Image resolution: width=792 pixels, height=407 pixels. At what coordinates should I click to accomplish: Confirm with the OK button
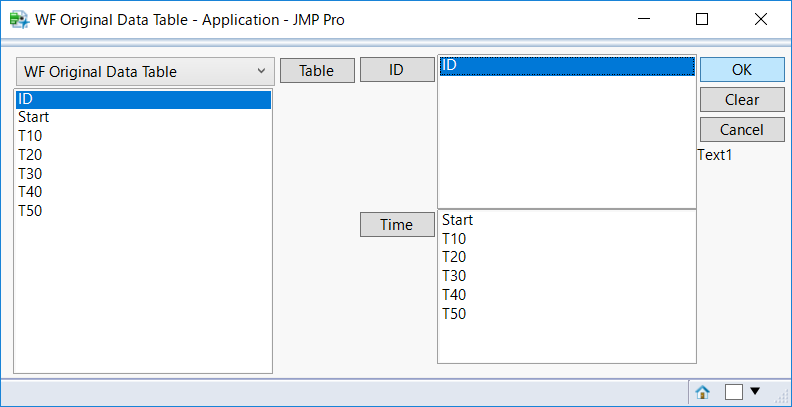pos(742,70)
